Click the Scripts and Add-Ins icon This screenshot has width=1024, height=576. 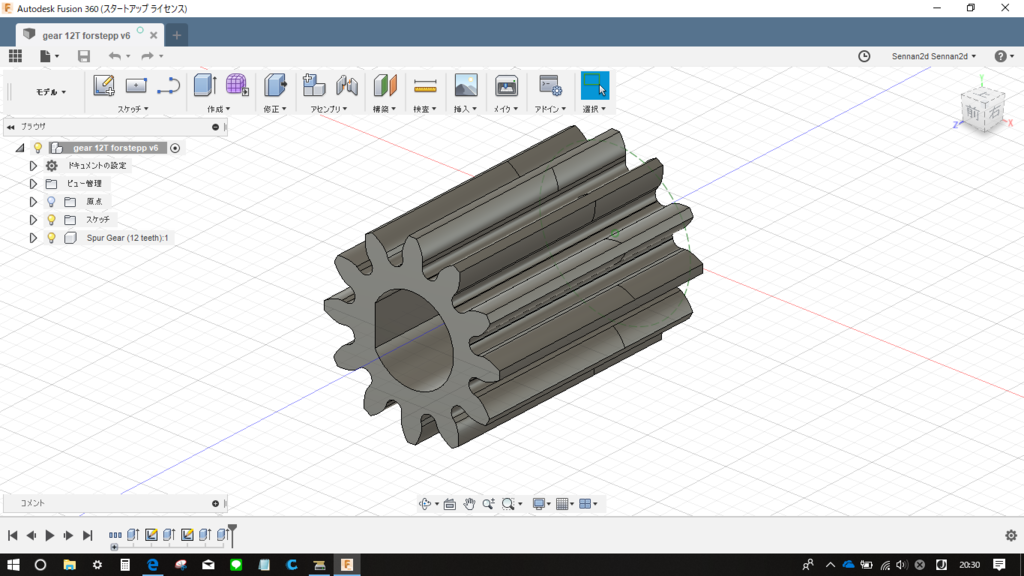click(x=551, y=86)
